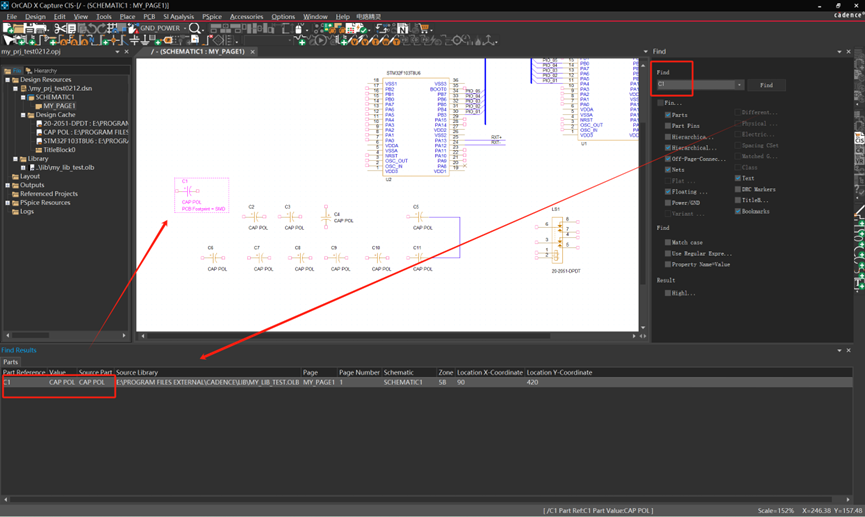
Task: Click the shopping cart toolbar icon
Action: [424, 28]
